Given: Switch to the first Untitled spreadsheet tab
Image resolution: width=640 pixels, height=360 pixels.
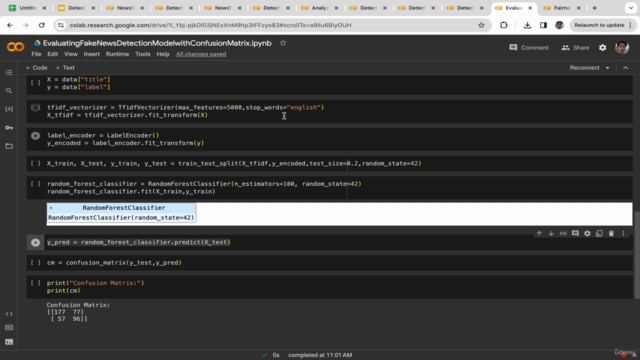Looking at the screenshot, I should pyautogui.click(x=27, y=8).
